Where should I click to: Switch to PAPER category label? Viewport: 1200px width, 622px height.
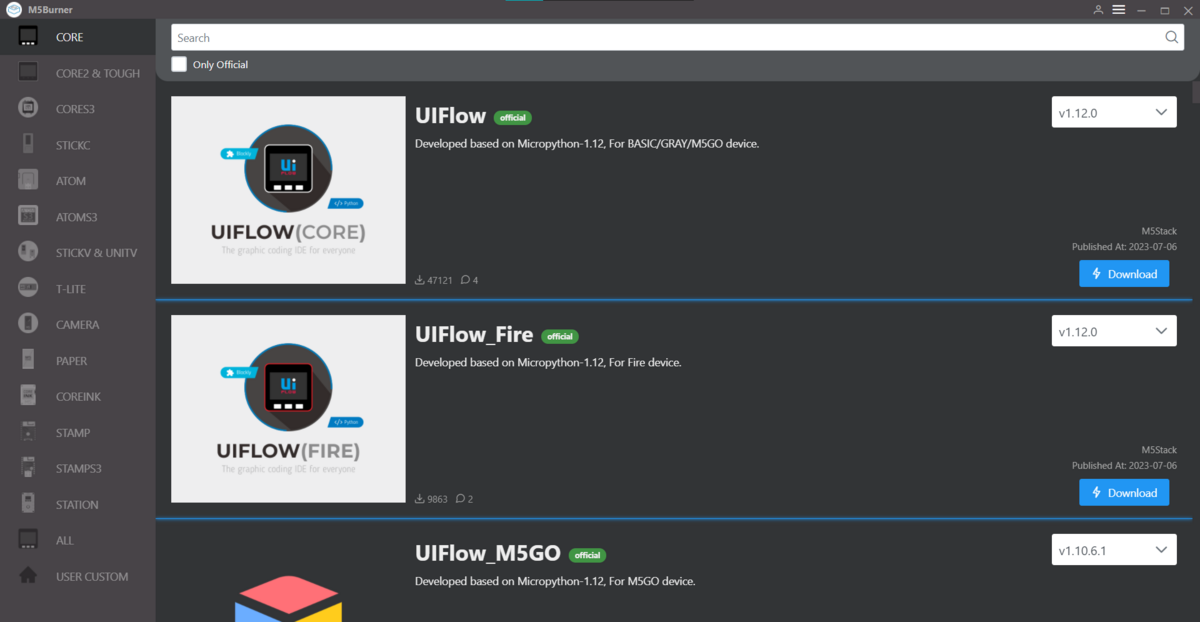71,361
